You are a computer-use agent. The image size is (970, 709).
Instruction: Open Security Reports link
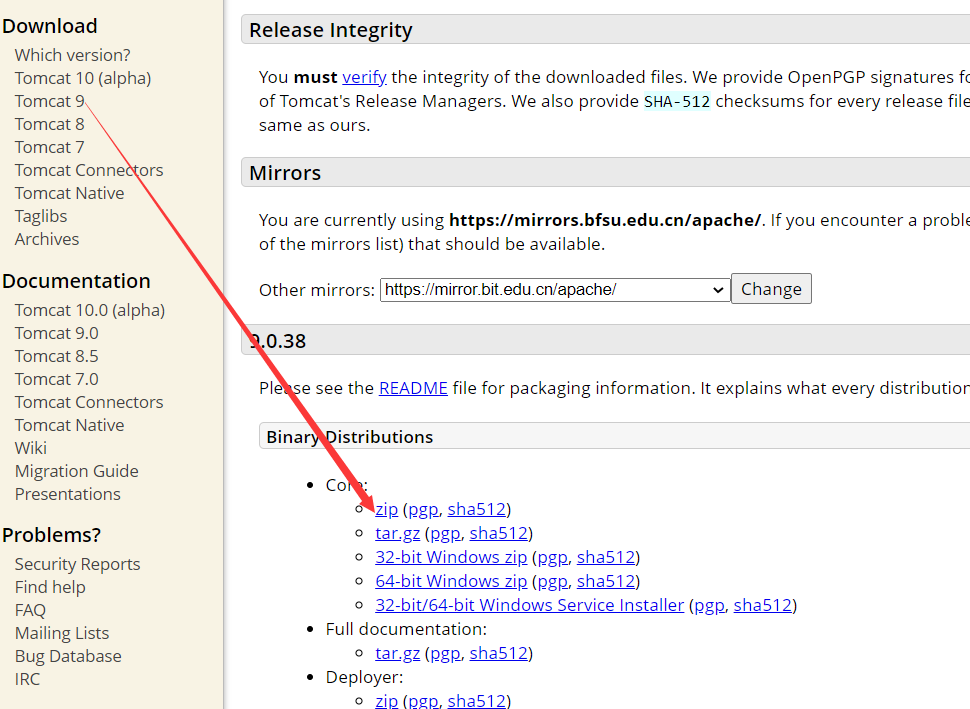pos(77,564)
